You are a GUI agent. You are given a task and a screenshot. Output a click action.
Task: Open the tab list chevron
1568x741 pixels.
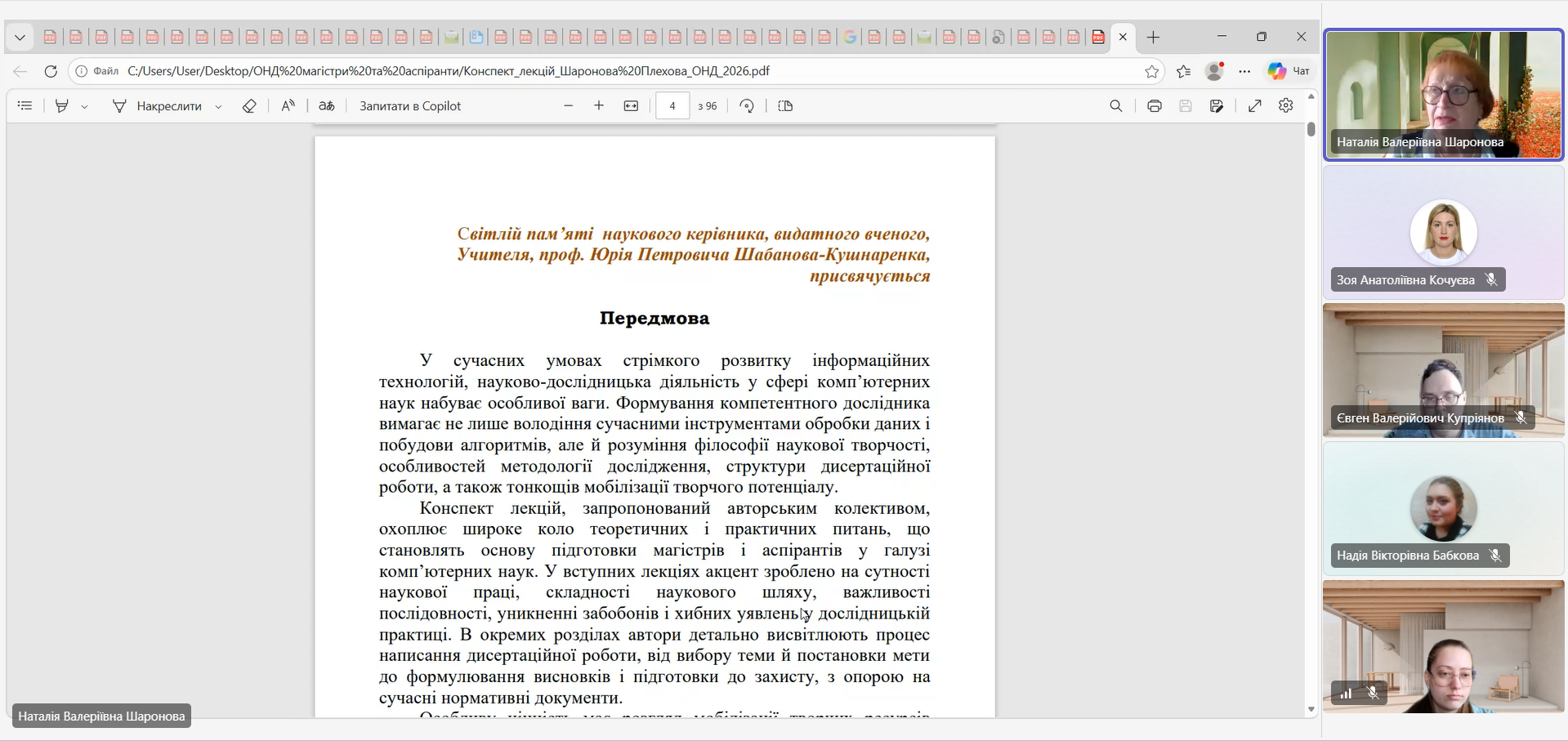pyautogui.click(x=20, y=38)
